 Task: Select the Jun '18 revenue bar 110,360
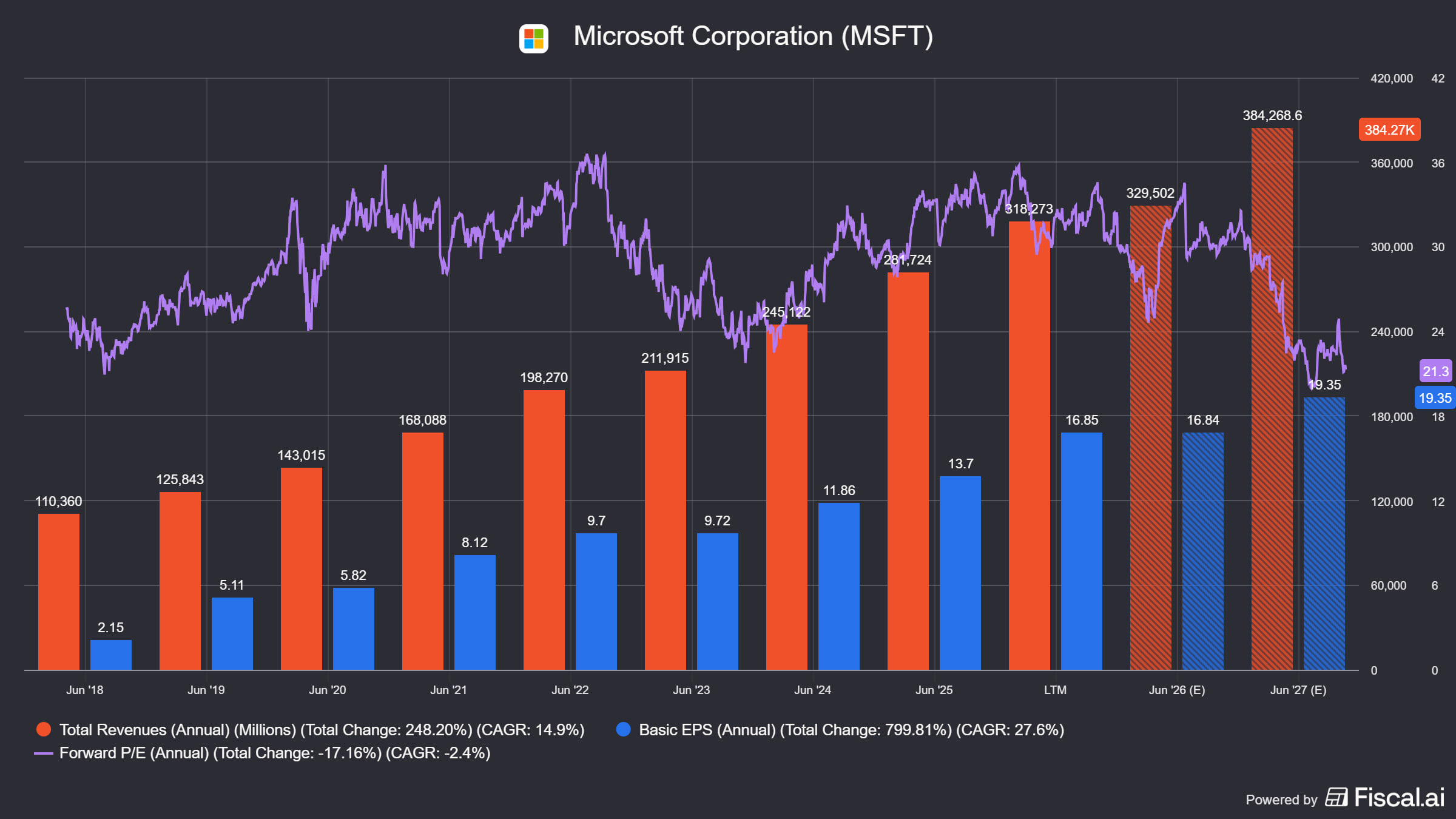[x=59, y=592]
